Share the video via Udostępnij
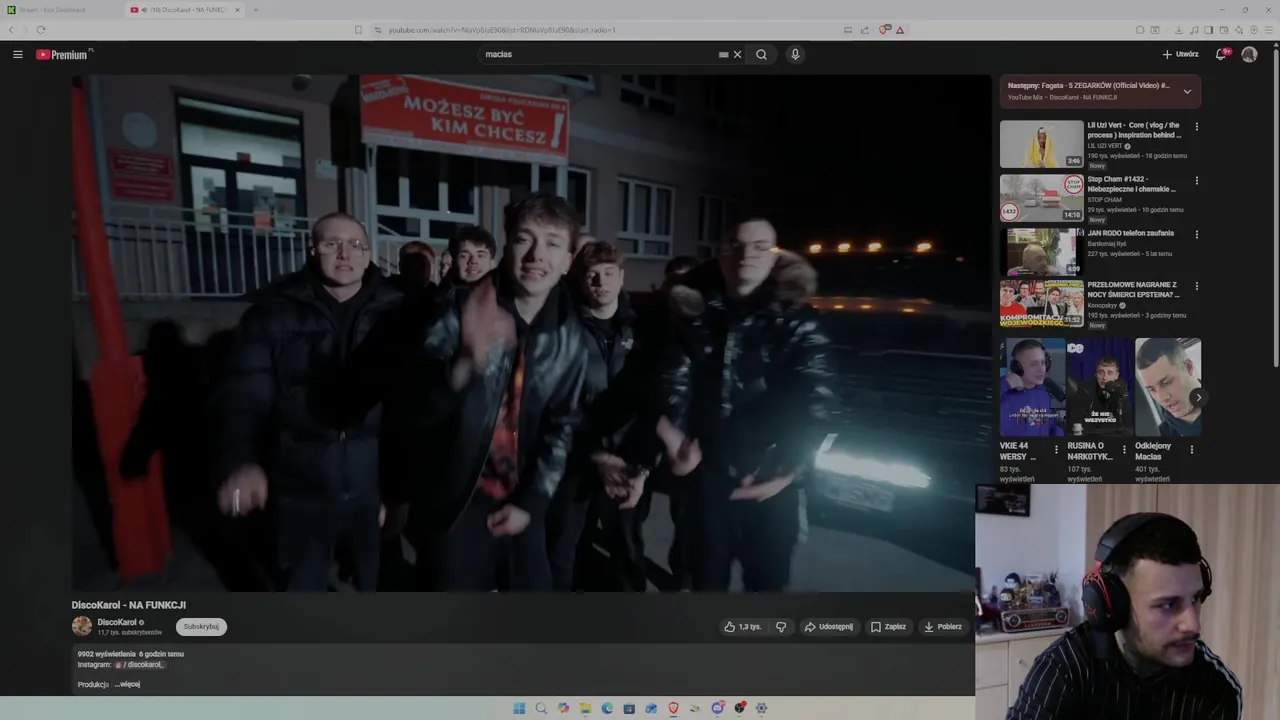 click(829, 627)
